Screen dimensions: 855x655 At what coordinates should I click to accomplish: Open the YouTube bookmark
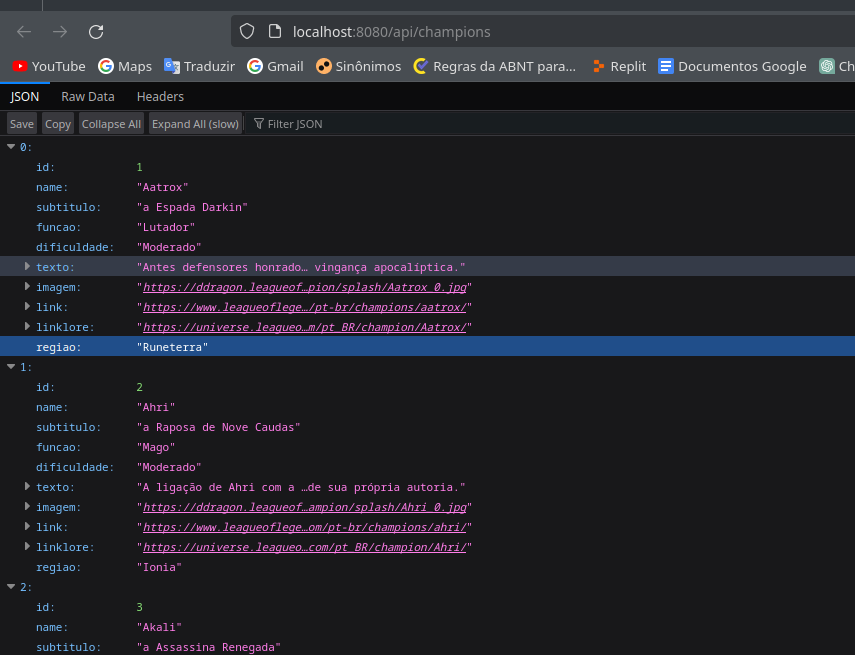click(48, 66)
